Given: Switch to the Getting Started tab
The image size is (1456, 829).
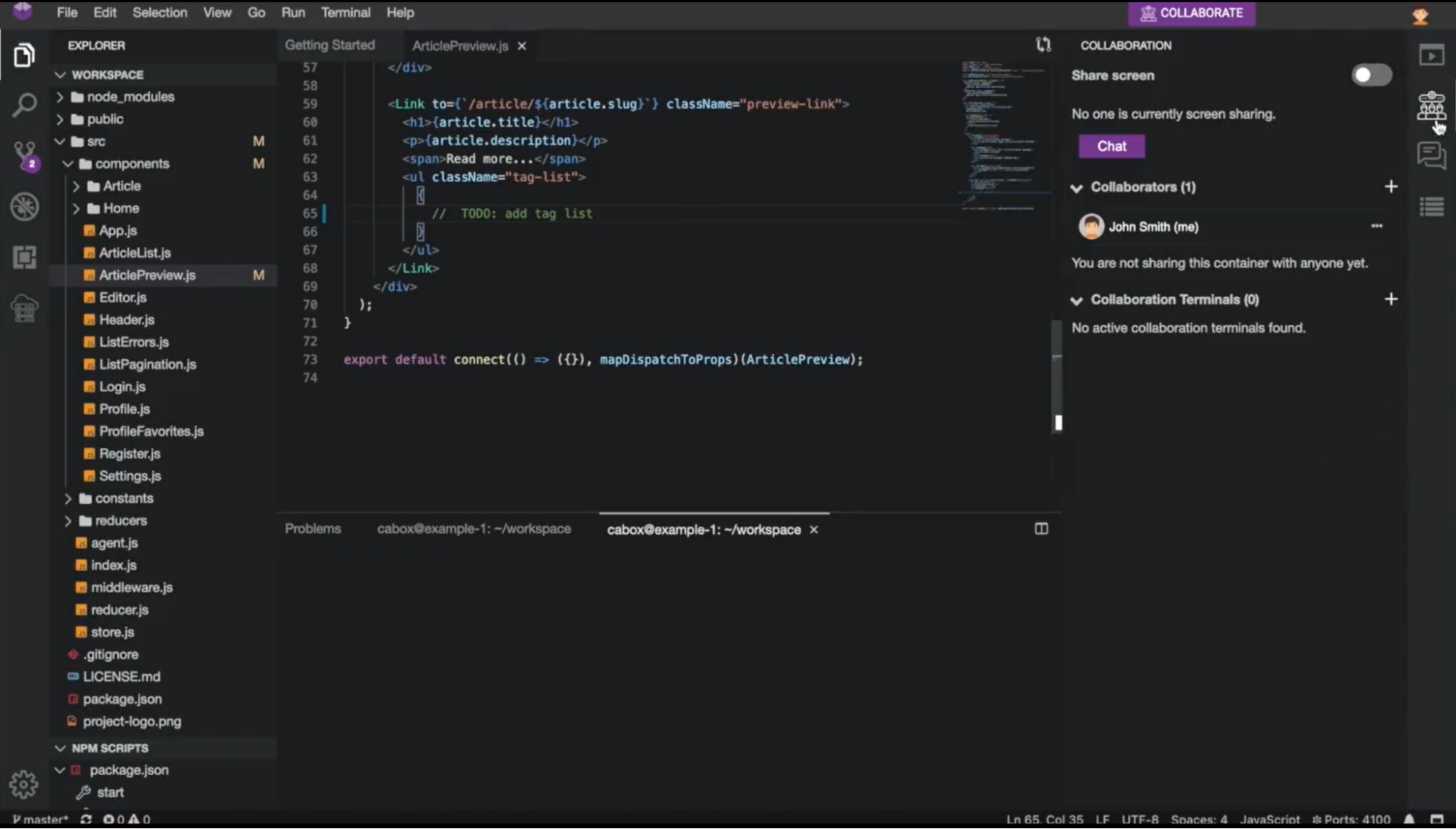Looking at the screenshot, I should click(x=329, y=45).
